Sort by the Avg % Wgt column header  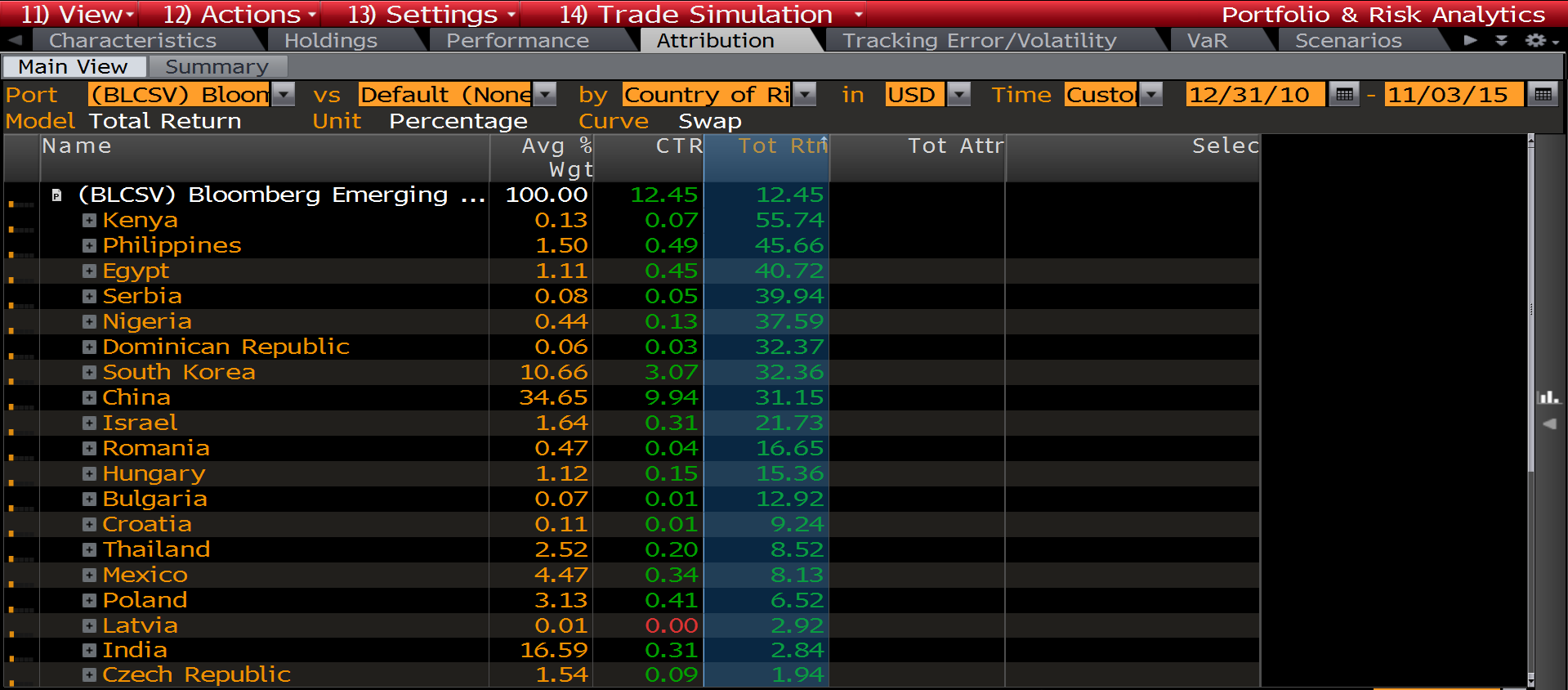tap(542, 158)
